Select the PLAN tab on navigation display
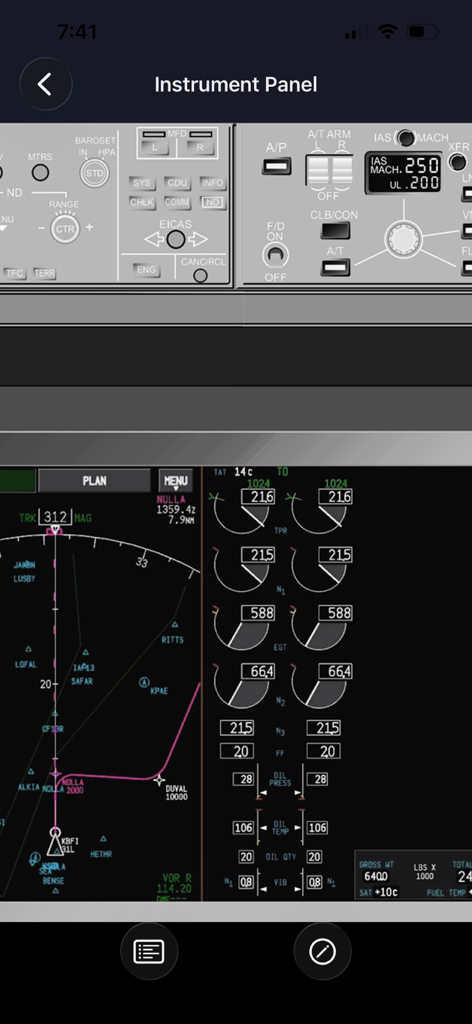 pyautogui.click(x=94, y=481)
